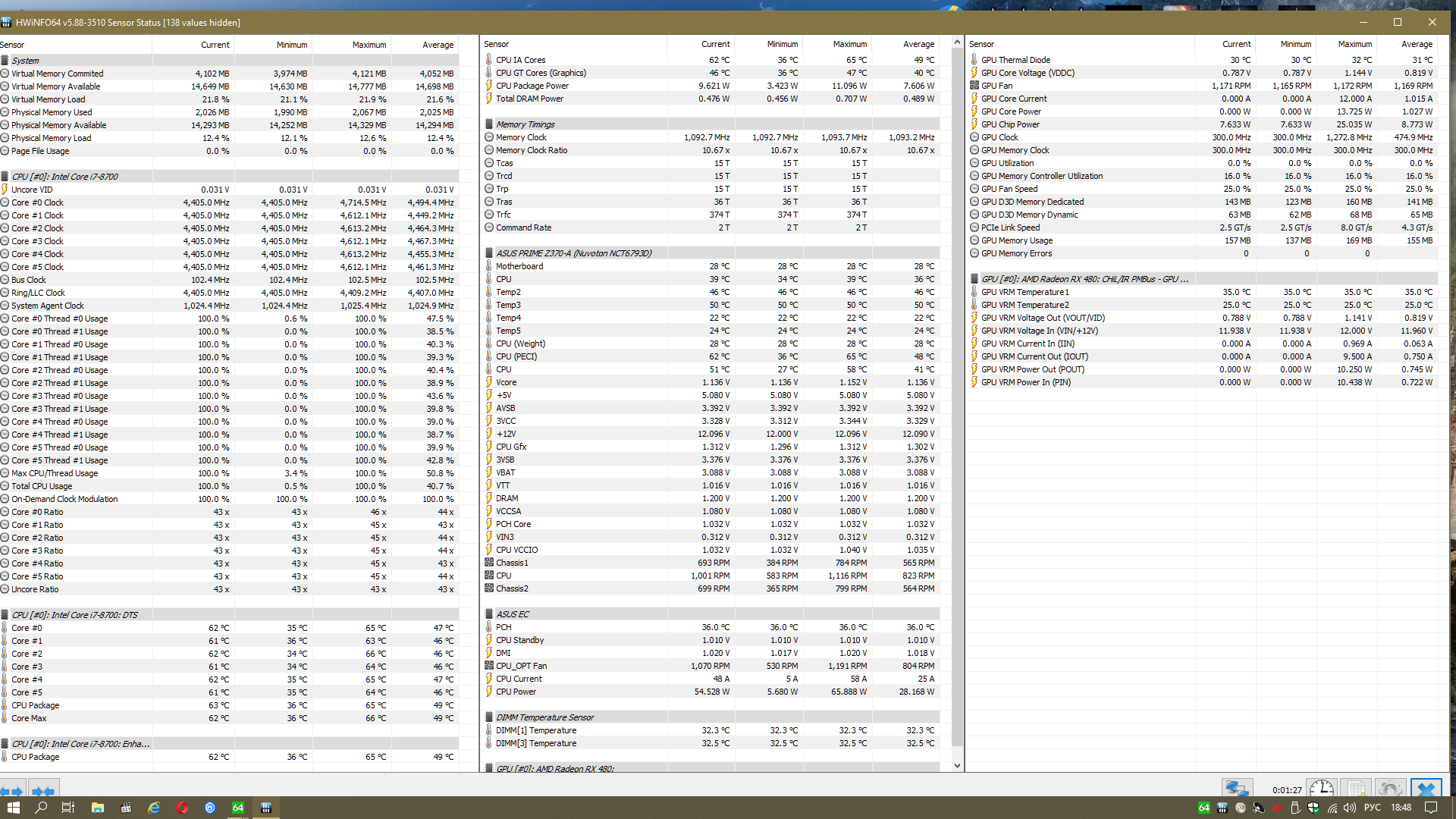Click the blue X close sensors button

click(x=1426, y=789)
